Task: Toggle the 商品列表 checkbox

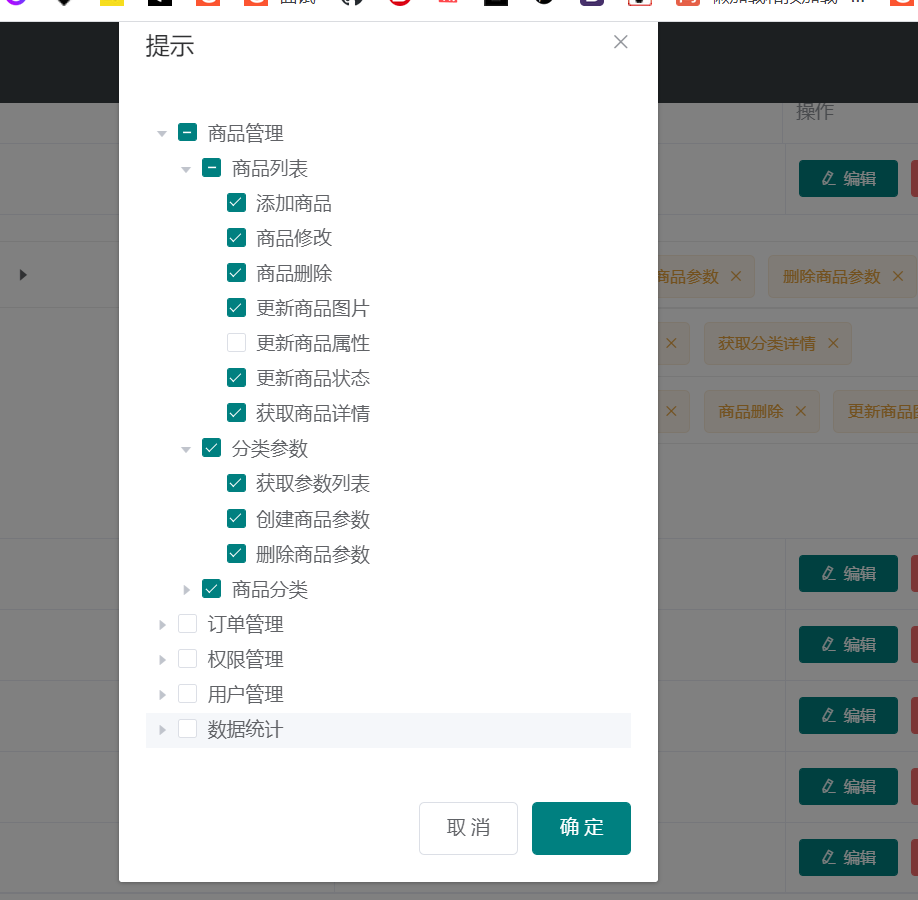Action: [211, 167]
